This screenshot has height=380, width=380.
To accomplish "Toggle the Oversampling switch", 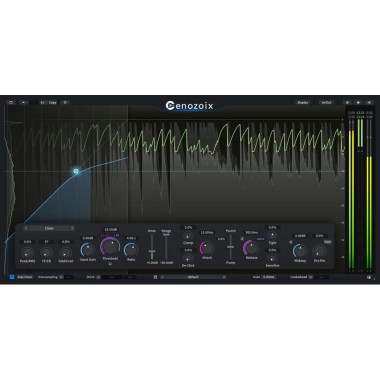I will pos(61,277).
